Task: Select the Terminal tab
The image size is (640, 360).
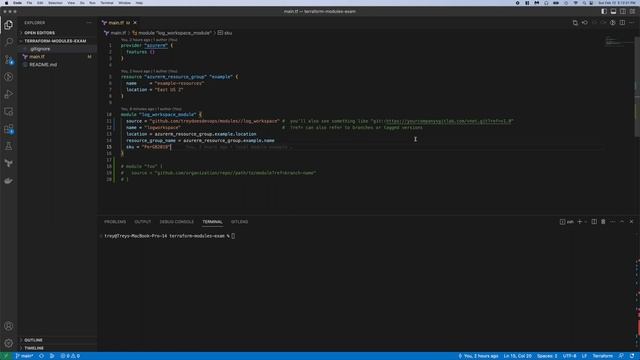Action: tap(212, 222)
